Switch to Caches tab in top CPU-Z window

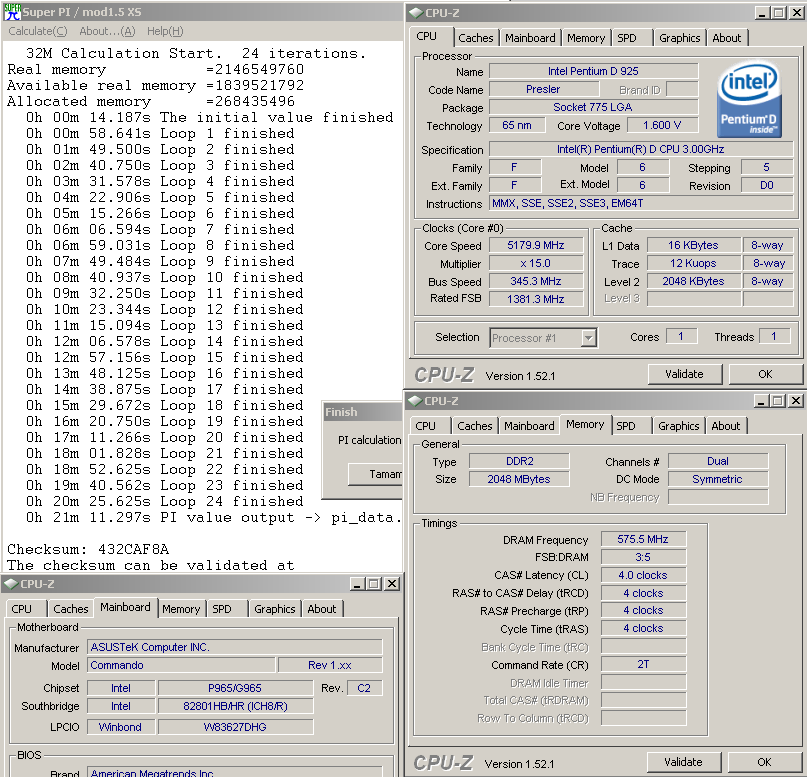point(476,38)
